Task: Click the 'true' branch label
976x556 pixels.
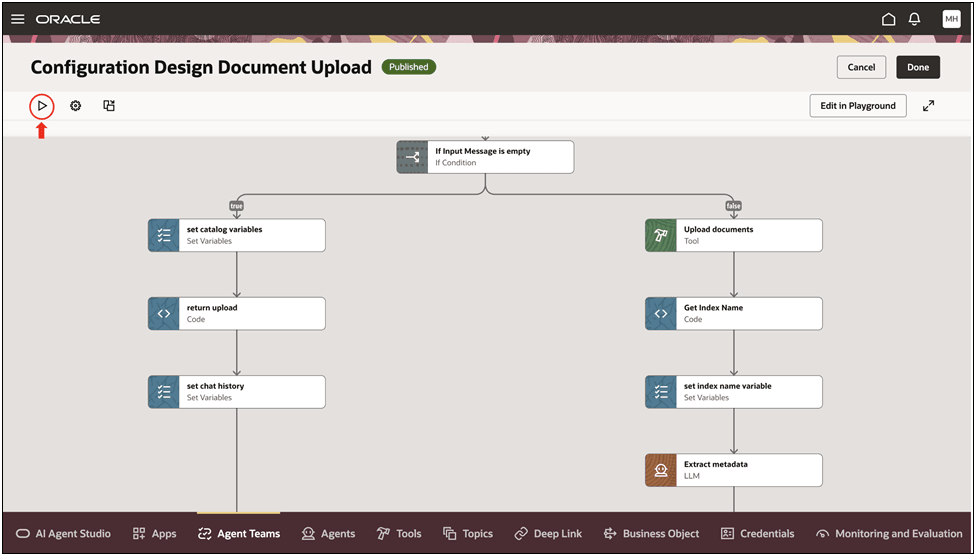Action: click(237, 205)
